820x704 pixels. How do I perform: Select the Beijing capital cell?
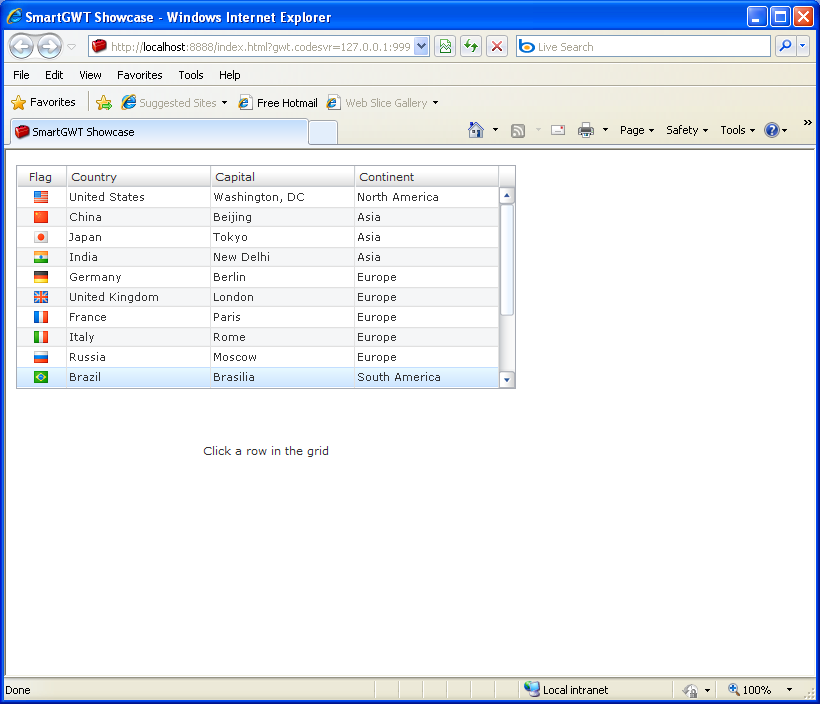283,217
